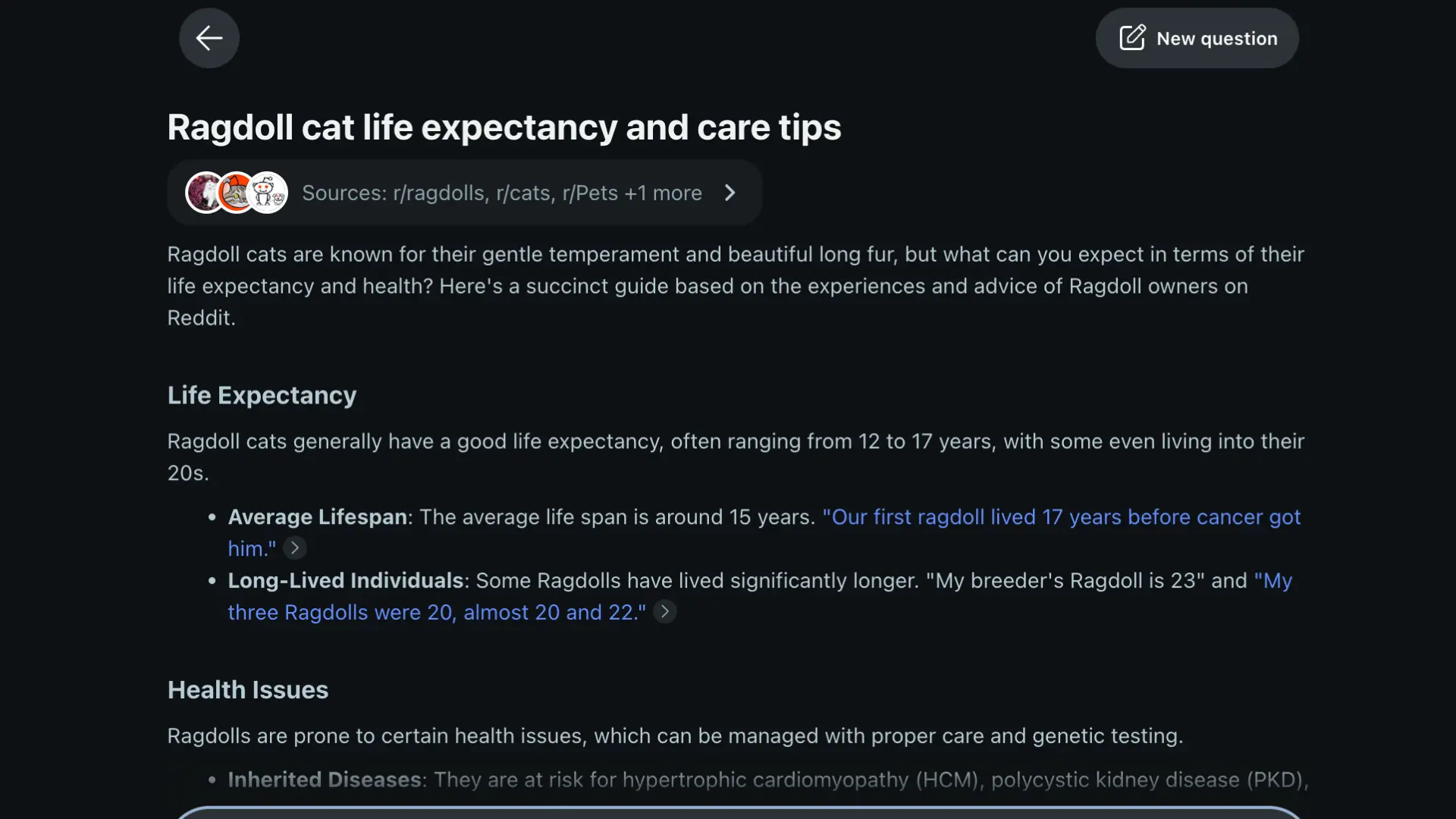Click the Health Issues section heading

pos(247,689)
